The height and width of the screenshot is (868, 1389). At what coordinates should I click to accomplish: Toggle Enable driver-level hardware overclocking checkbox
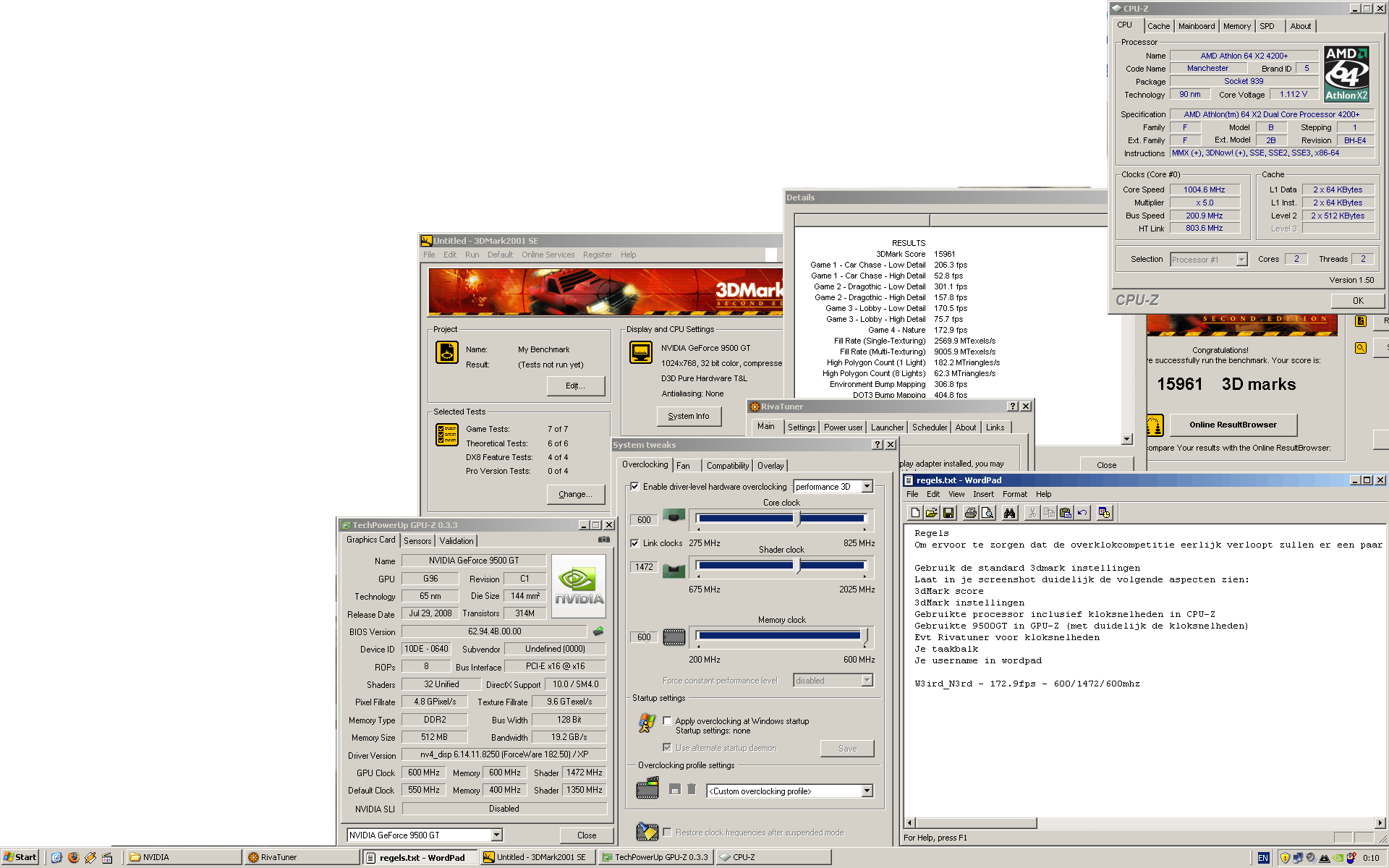[x=634, y=487]
